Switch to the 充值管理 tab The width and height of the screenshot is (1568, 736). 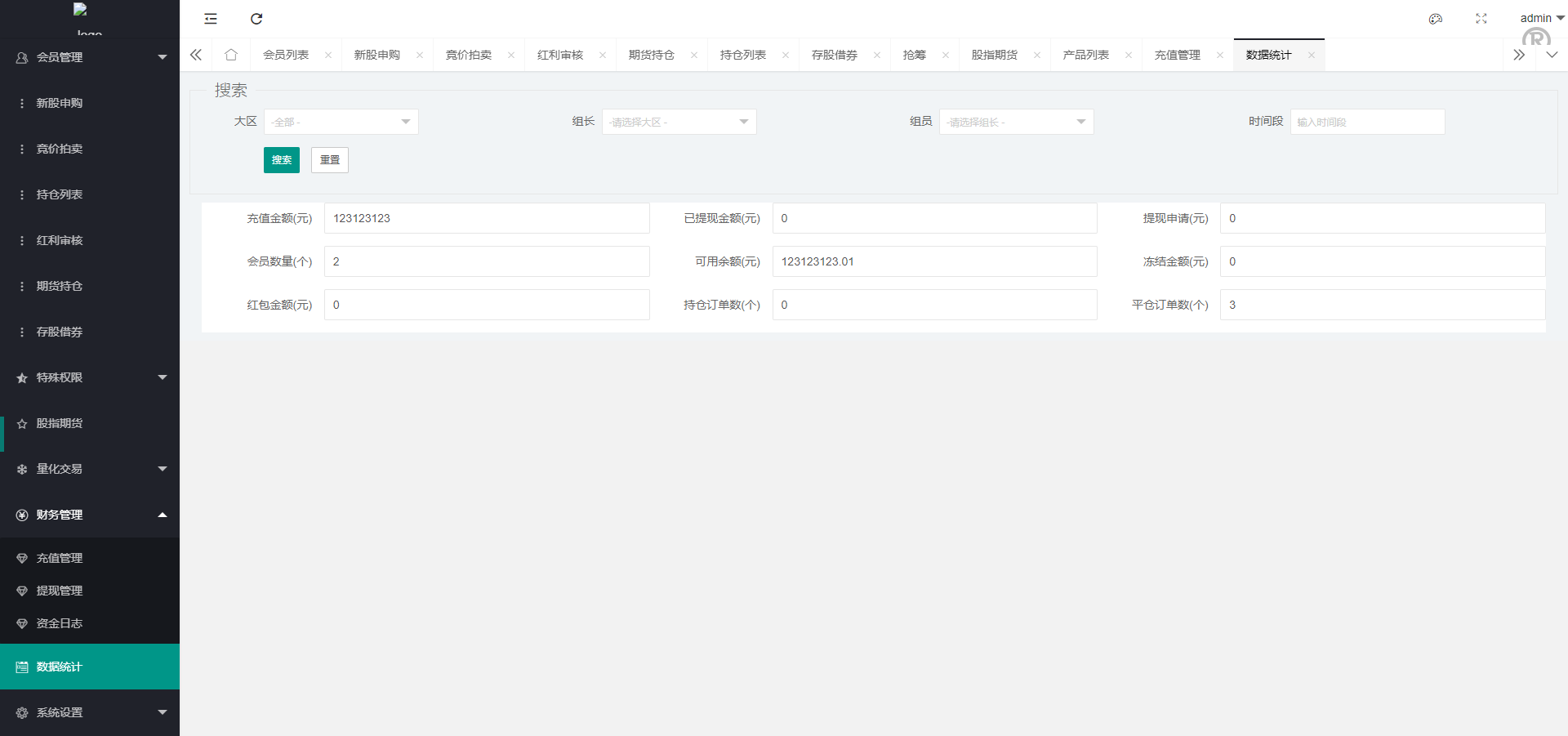[1177, 55]
